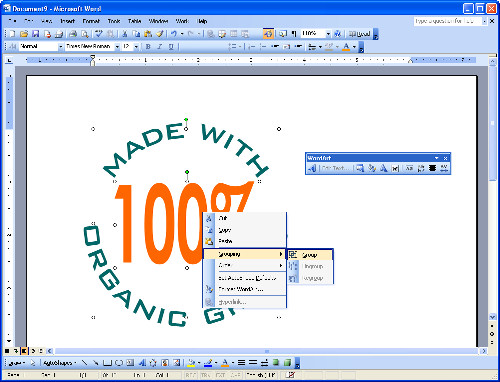Open WordArt toolbar options arrow
Image resolution: width=500 pixels, height=382 pixels.
coord(436,158)
